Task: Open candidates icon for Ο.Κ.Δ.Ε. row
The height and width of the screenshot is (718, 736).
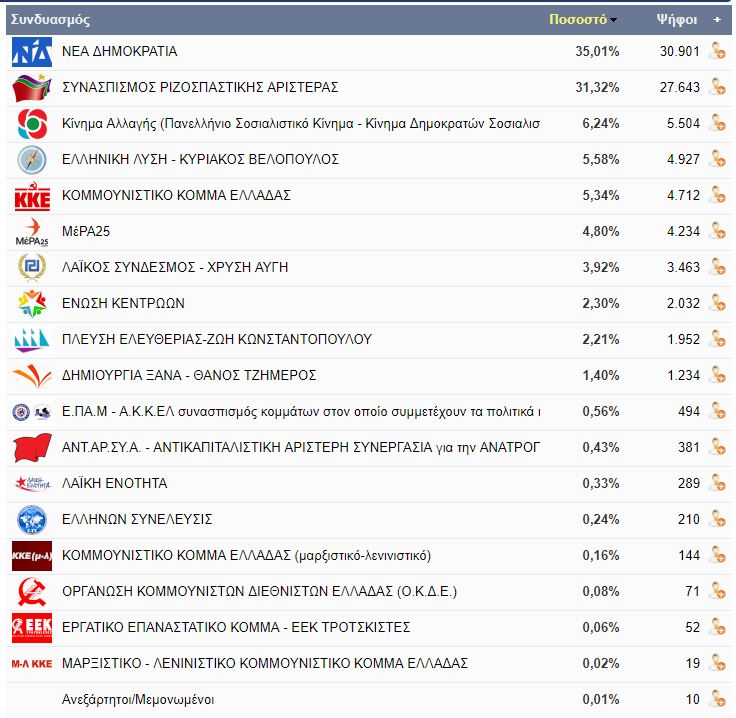Action: pos(717,591)
